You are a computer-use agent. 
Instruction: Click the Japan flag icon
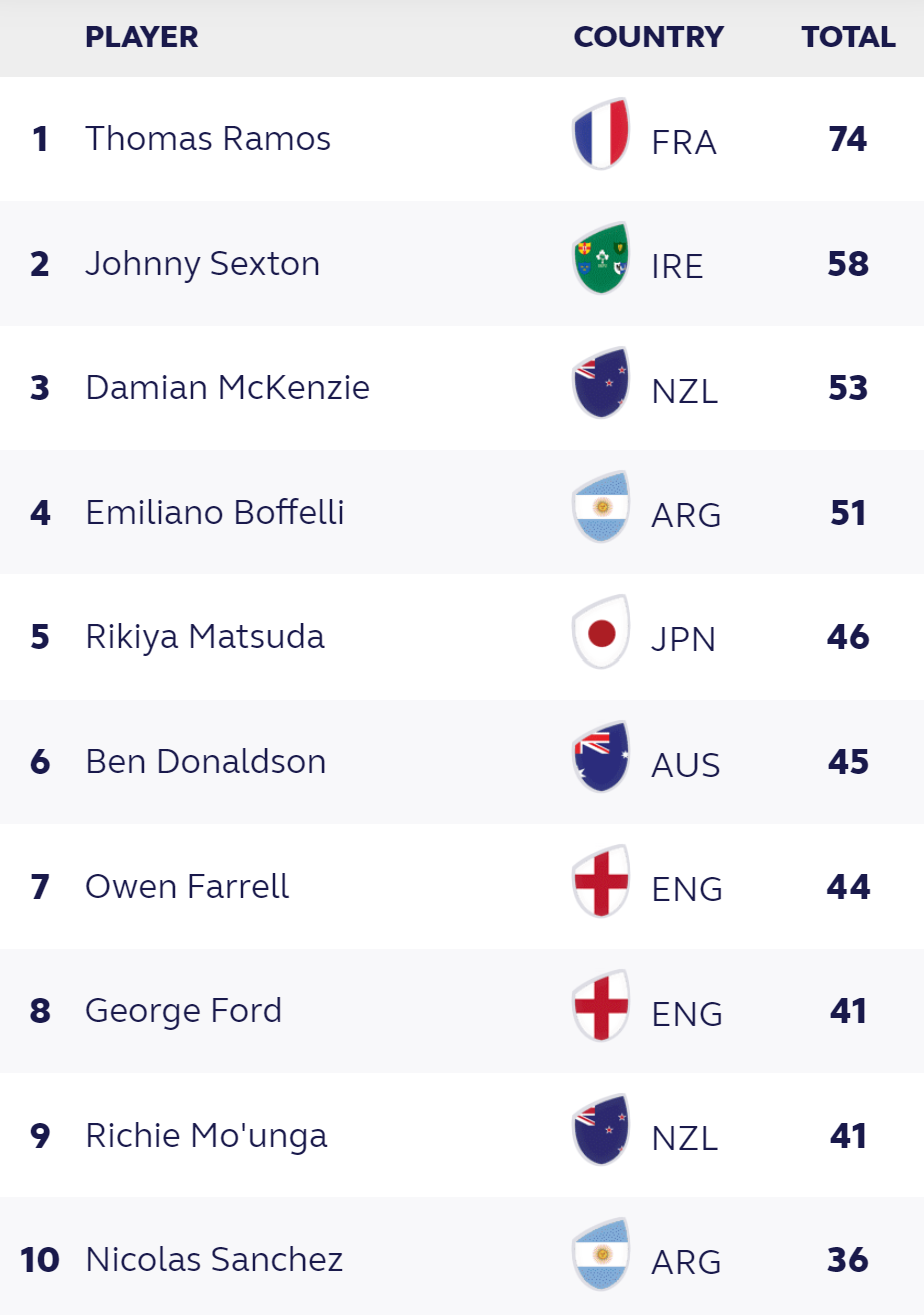pyautogui.click(x=601, y=632)
